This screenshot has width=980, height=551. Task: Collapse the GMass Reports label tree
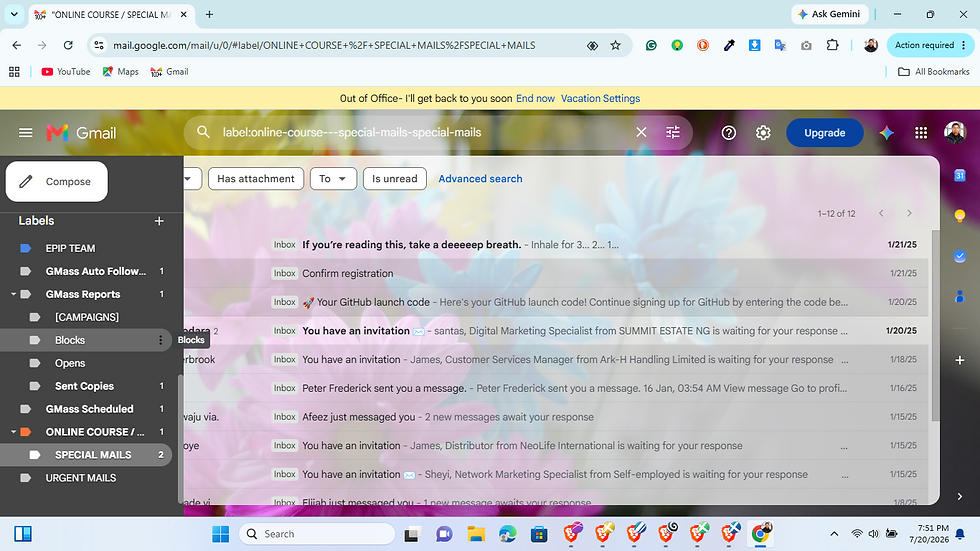click(x=13, y=294)
